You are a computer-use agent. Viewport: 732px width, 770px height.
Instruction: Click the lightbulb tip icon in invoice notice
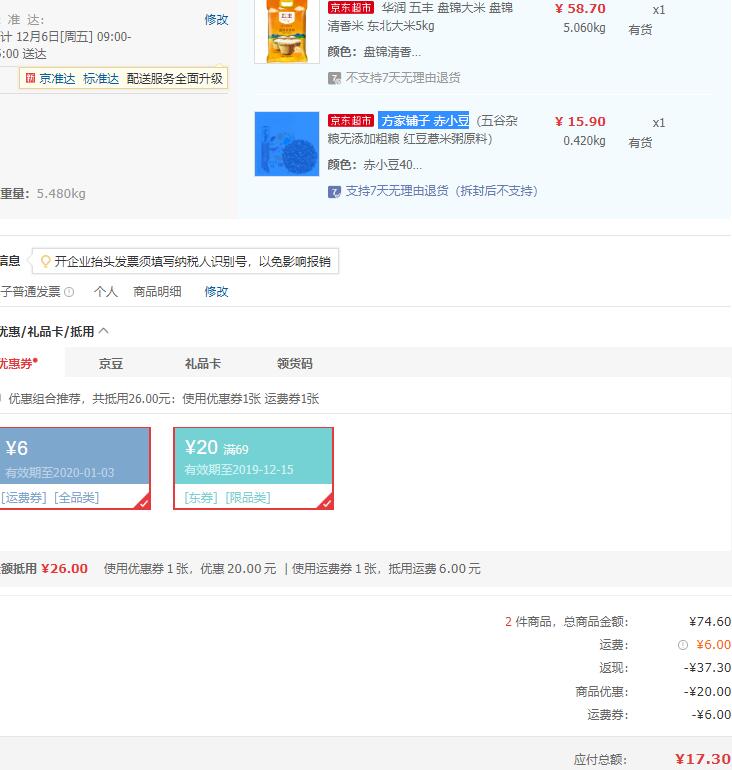click(x=45, y=261)
